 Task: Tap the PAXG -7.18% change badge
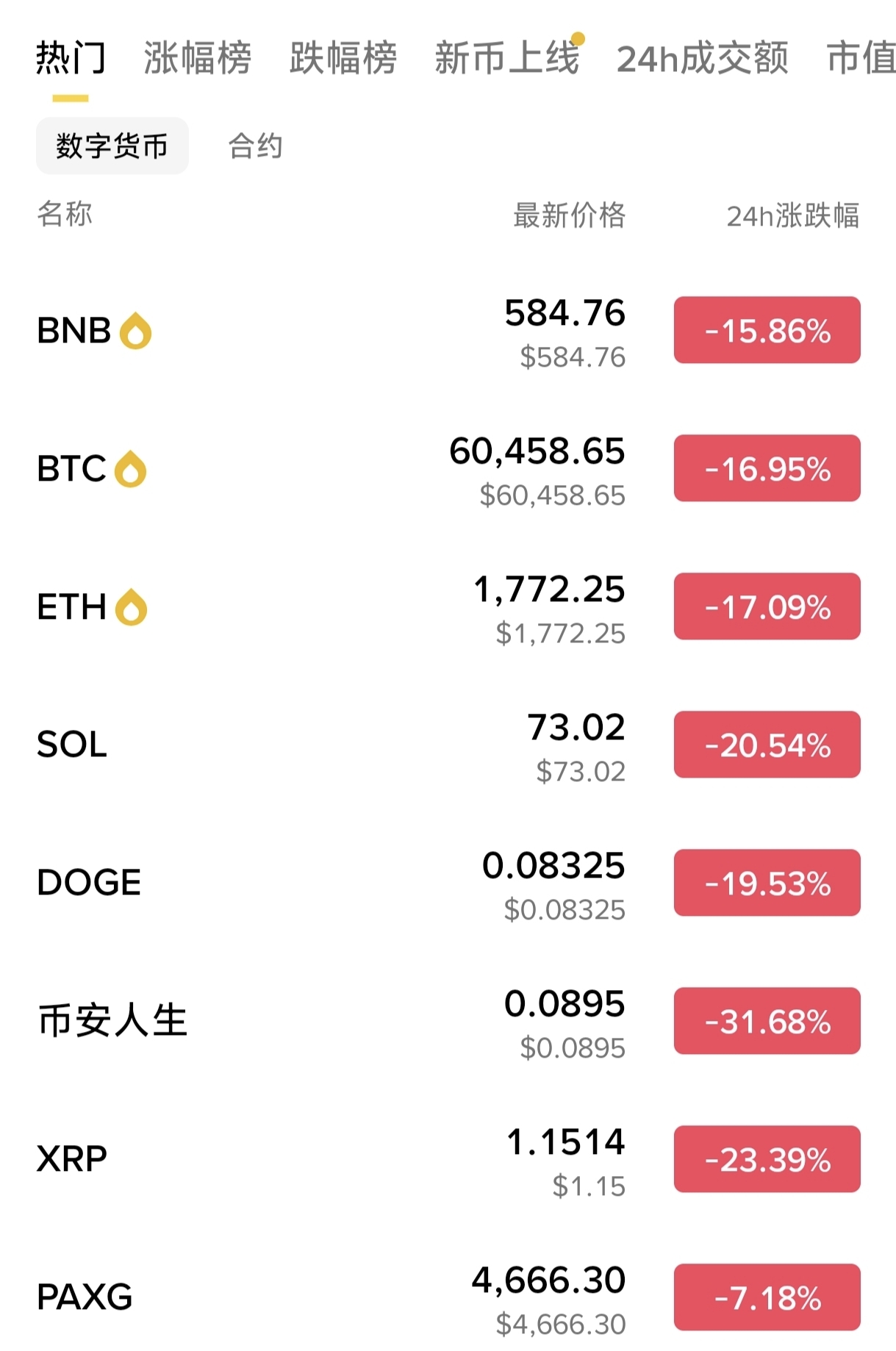coord(767,1297)
